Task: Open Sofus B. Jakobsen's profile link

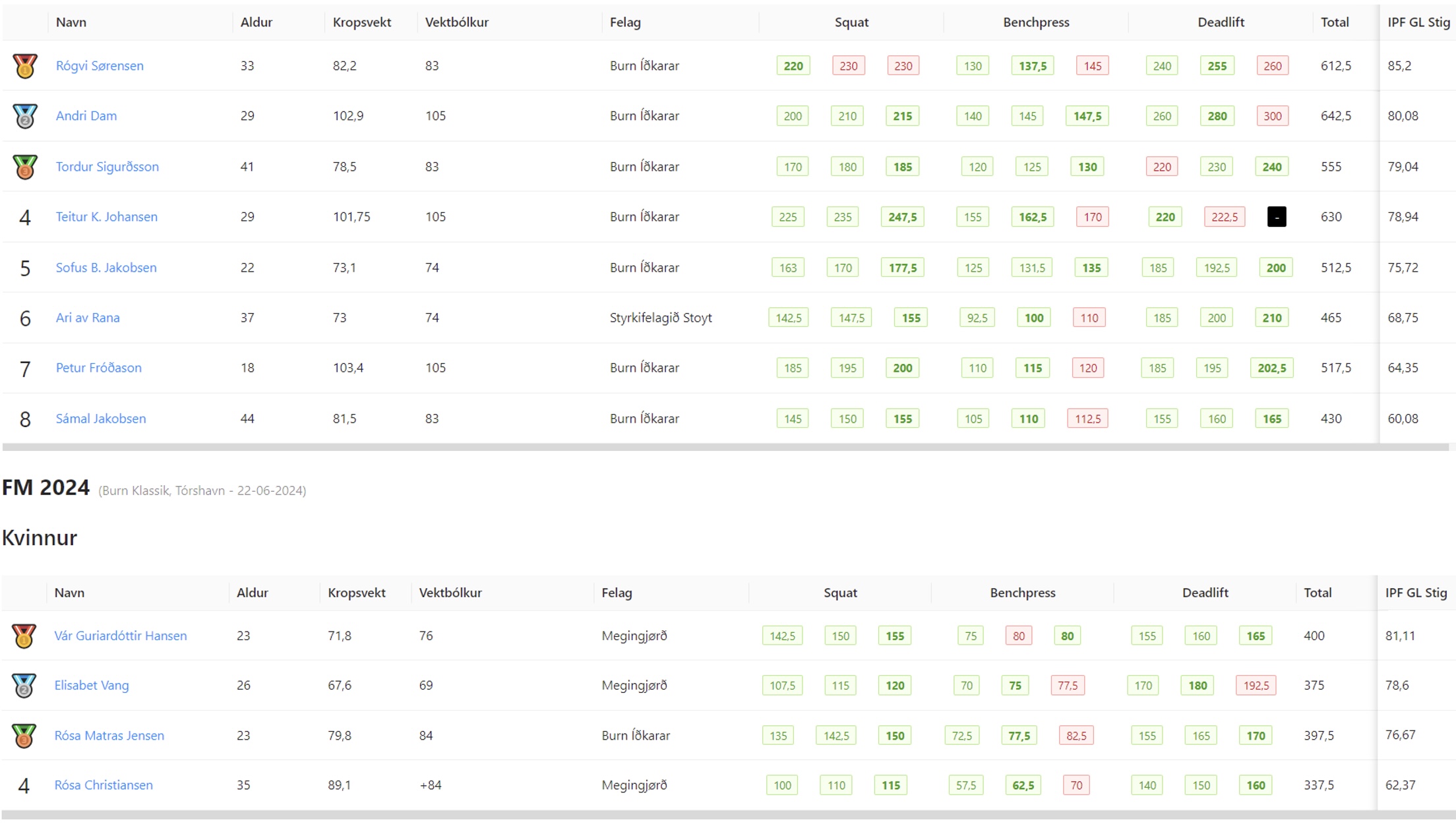Action: [x=106, y=268]
